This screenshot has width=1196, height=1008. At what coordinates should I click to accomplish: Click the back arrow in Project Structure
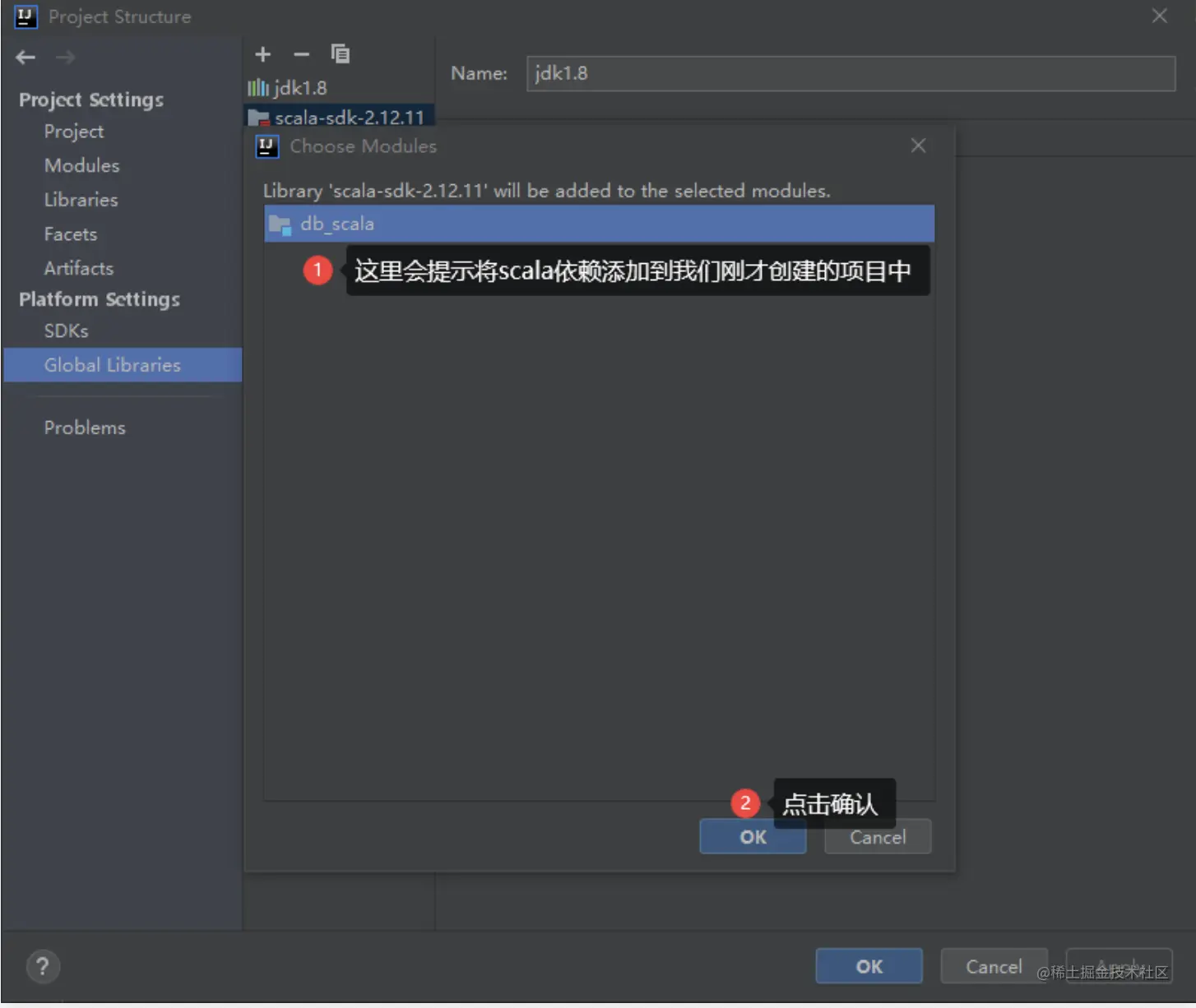coord(25,57)
